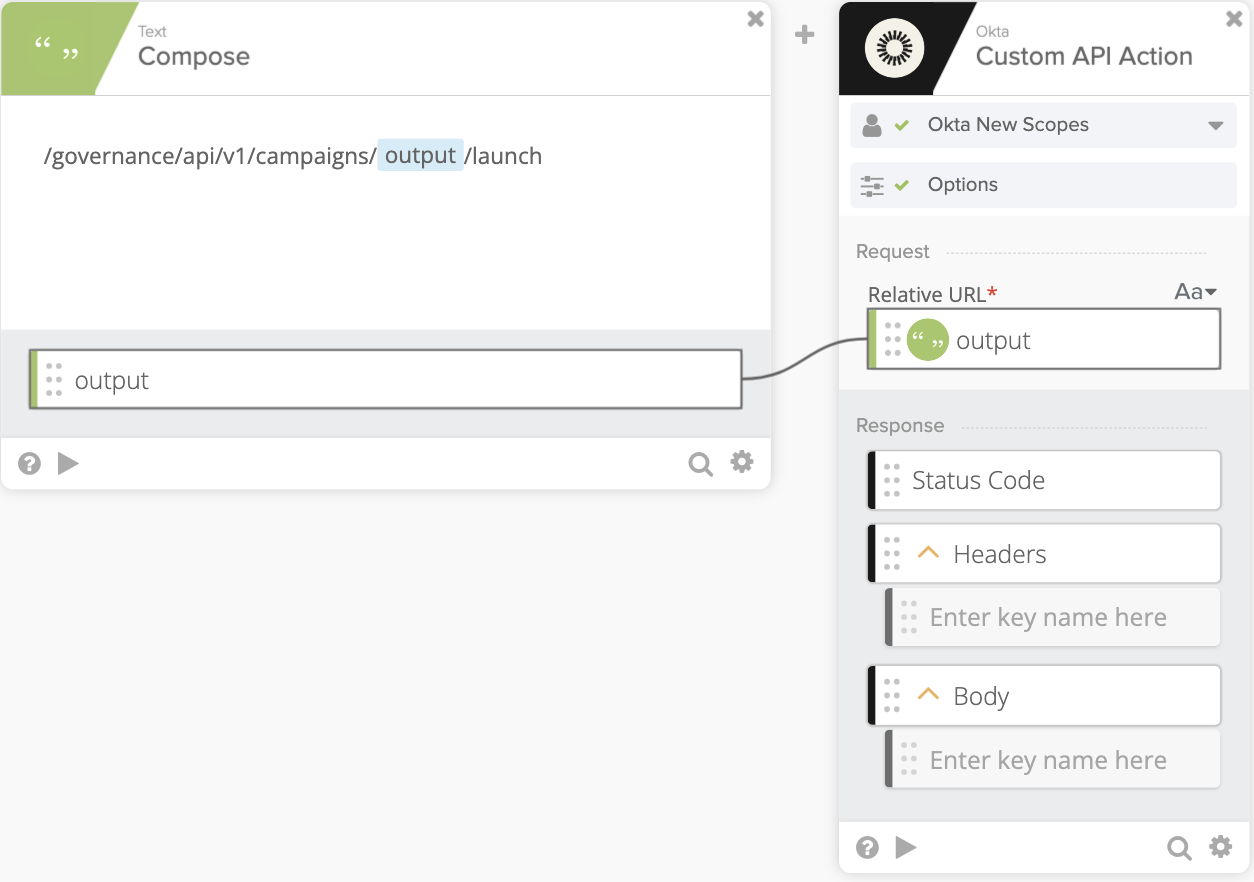The width and height of the screenshot is (1254, 882).
Task: Test the Custom API Action card
Action: [906, 848]
